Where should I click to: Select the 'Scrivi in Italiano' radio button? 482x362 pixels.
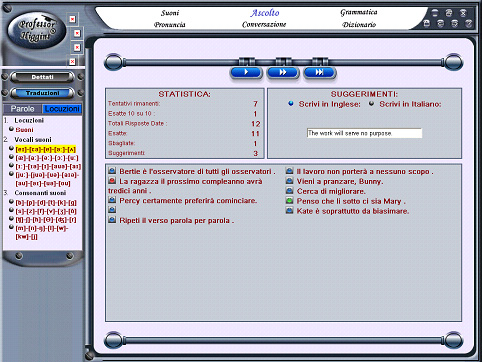pyautogui.click(x=371, y=104)
